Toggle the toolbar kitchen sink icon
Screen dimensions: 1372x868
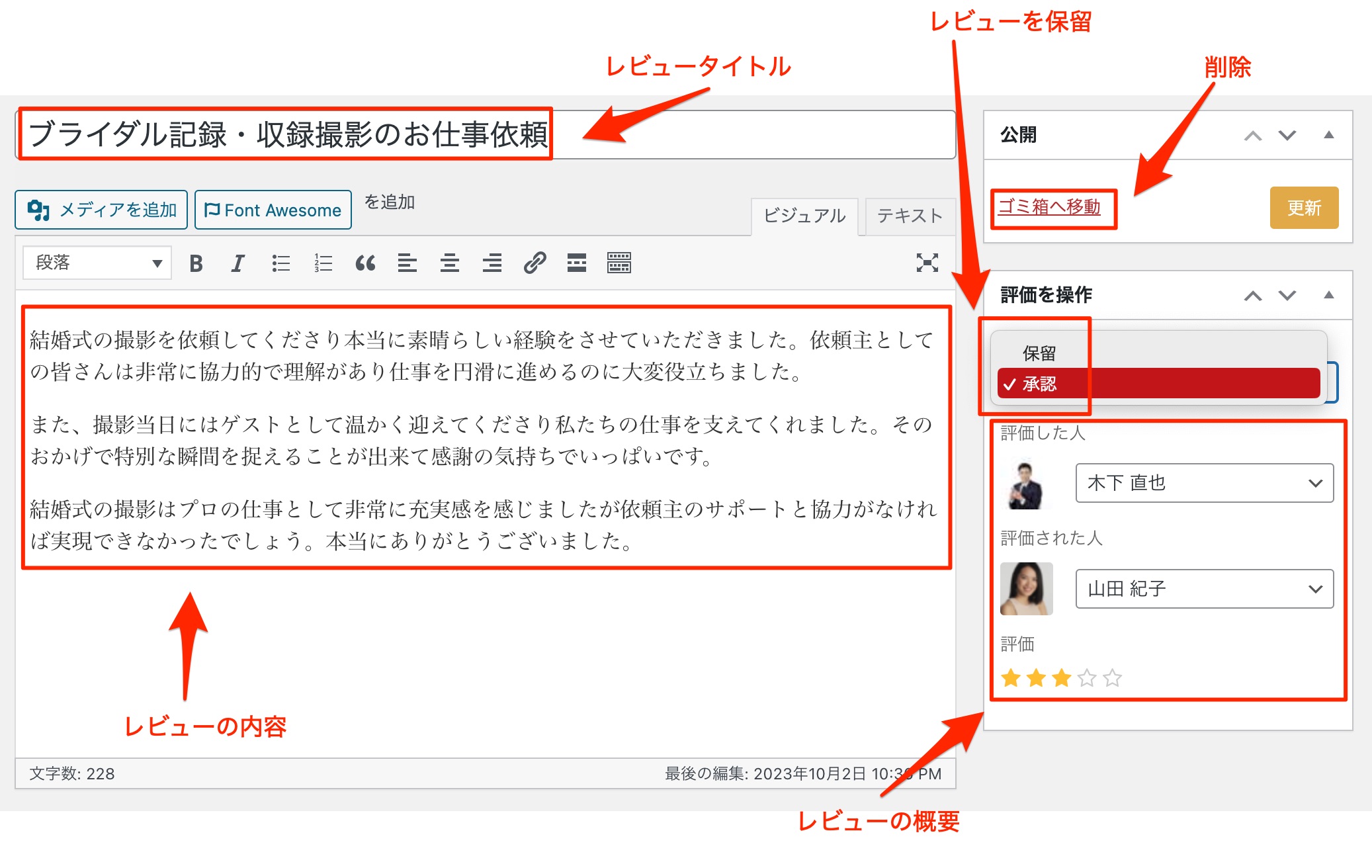pos(619,263)
